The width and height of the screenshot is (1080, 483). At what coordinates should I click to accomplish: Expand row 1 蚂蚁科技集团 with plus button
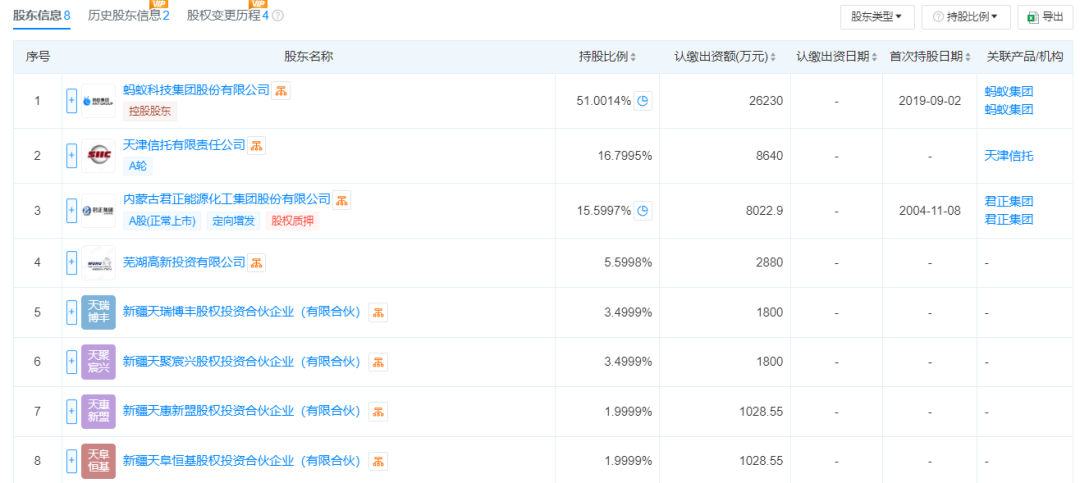71,101
